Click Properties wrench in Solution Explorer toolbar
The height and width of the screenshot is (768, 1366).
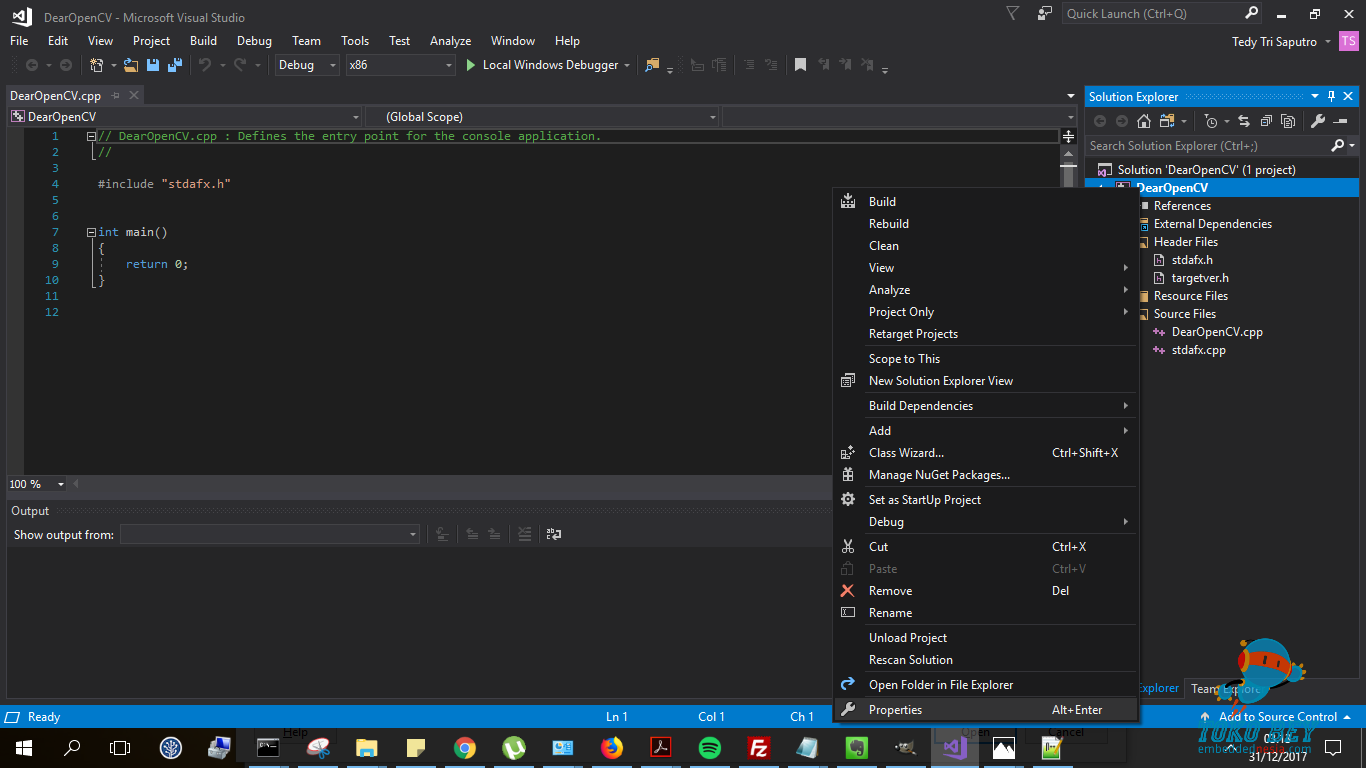click(1318, 121)
